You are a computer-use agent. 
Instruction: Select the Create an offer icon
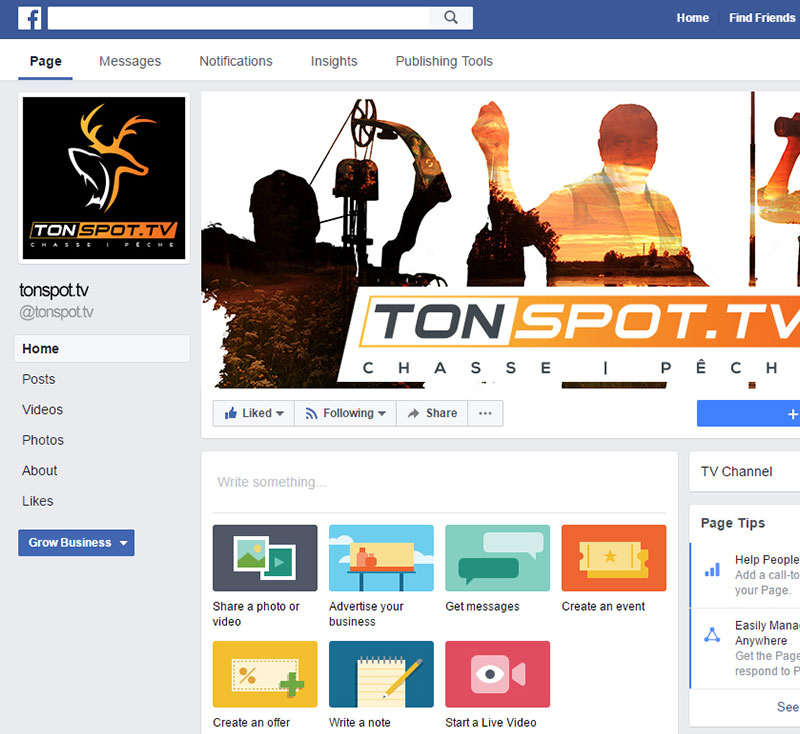(265, 674)
